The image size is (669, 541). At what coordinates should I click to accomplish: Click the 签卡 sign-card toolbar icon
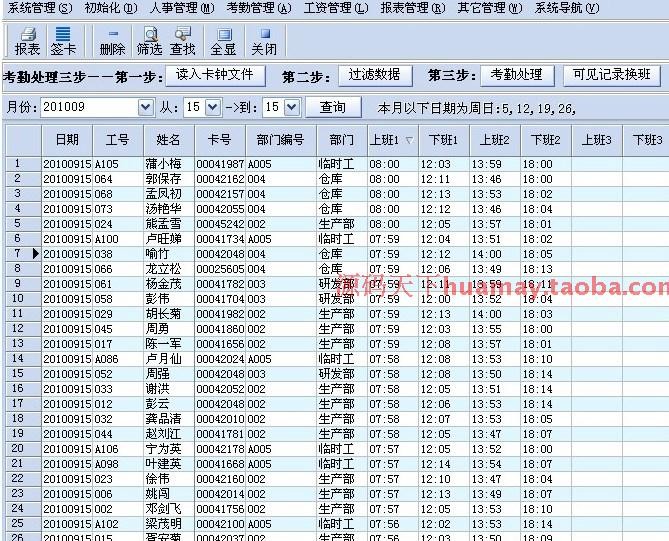[x=63, y=41]
